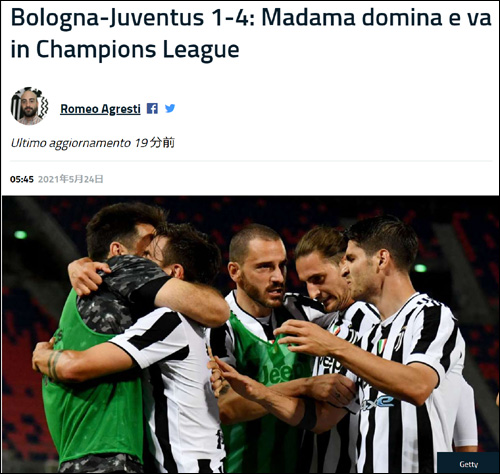Click the Italian tricolor shield on the striped jersey
The height and width of the screenshot is (474, 500).
pyautogui.click(x=382, y=346)
